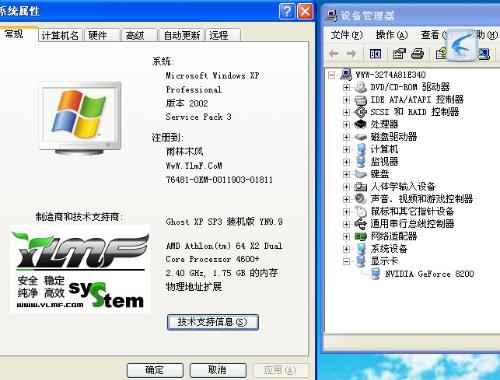
Task: Expand the 网络适配器 plus box
Action: click(x=346, y=236)
